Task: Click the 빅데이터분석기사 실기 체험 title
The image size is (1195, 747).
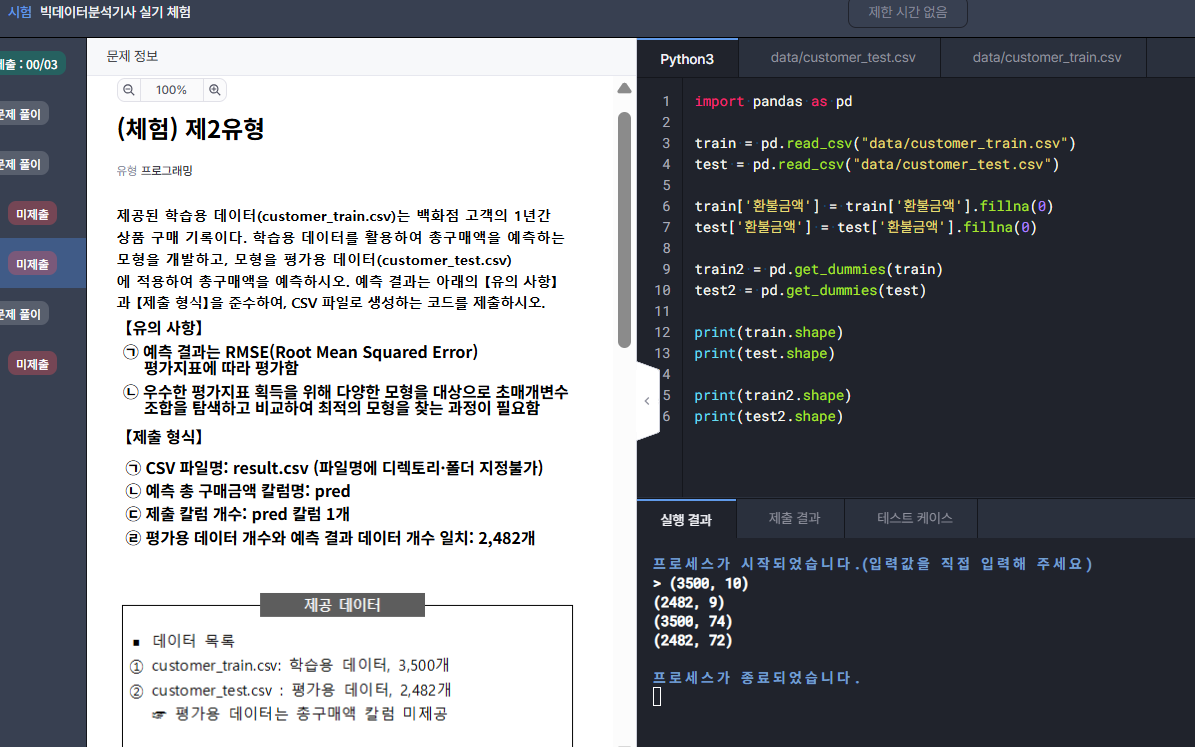Action: (115, 12)
